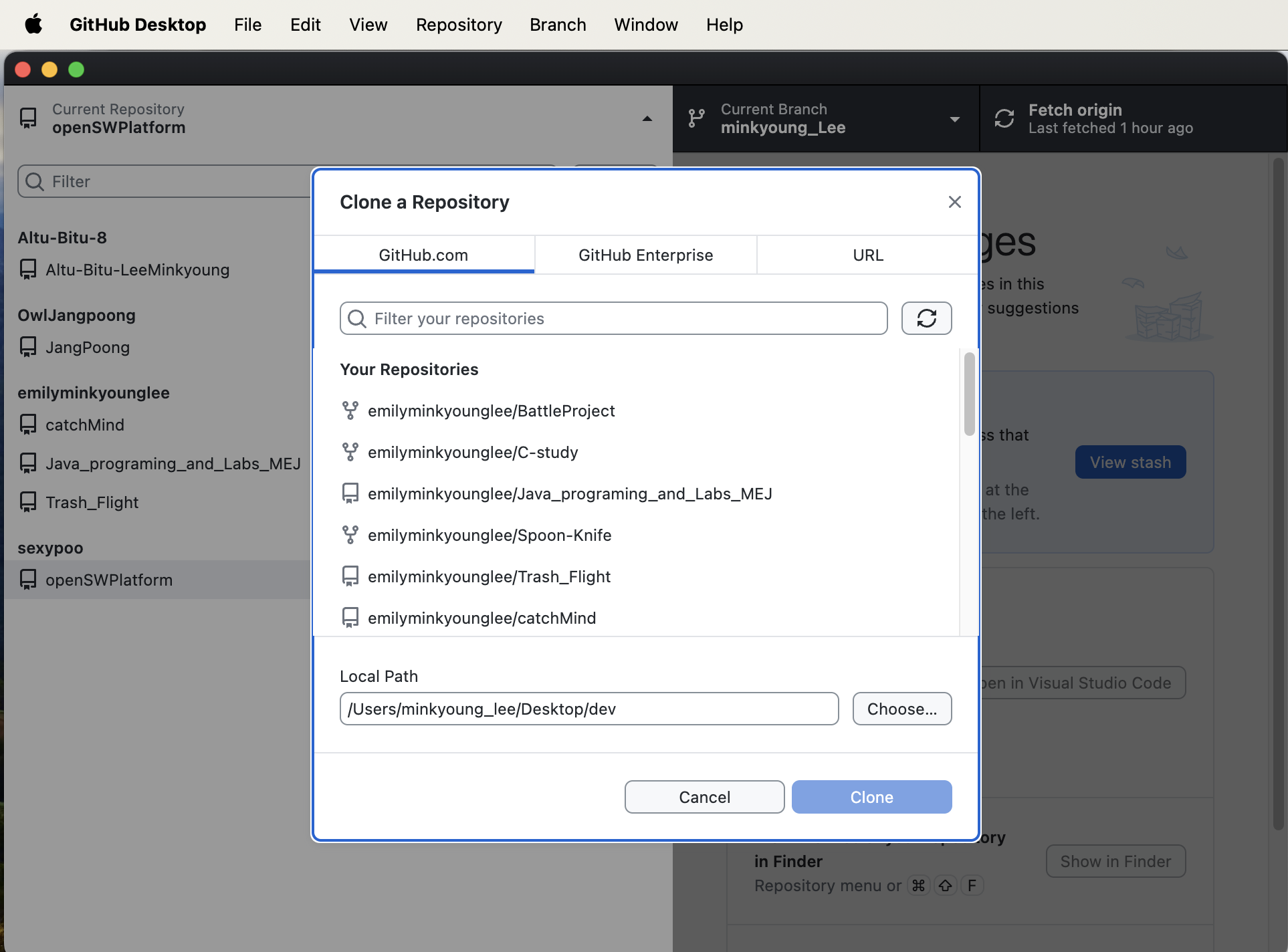Click the repo icon beside emilyminkyounglee/Trash_Flight

click(x=350, y=576)
